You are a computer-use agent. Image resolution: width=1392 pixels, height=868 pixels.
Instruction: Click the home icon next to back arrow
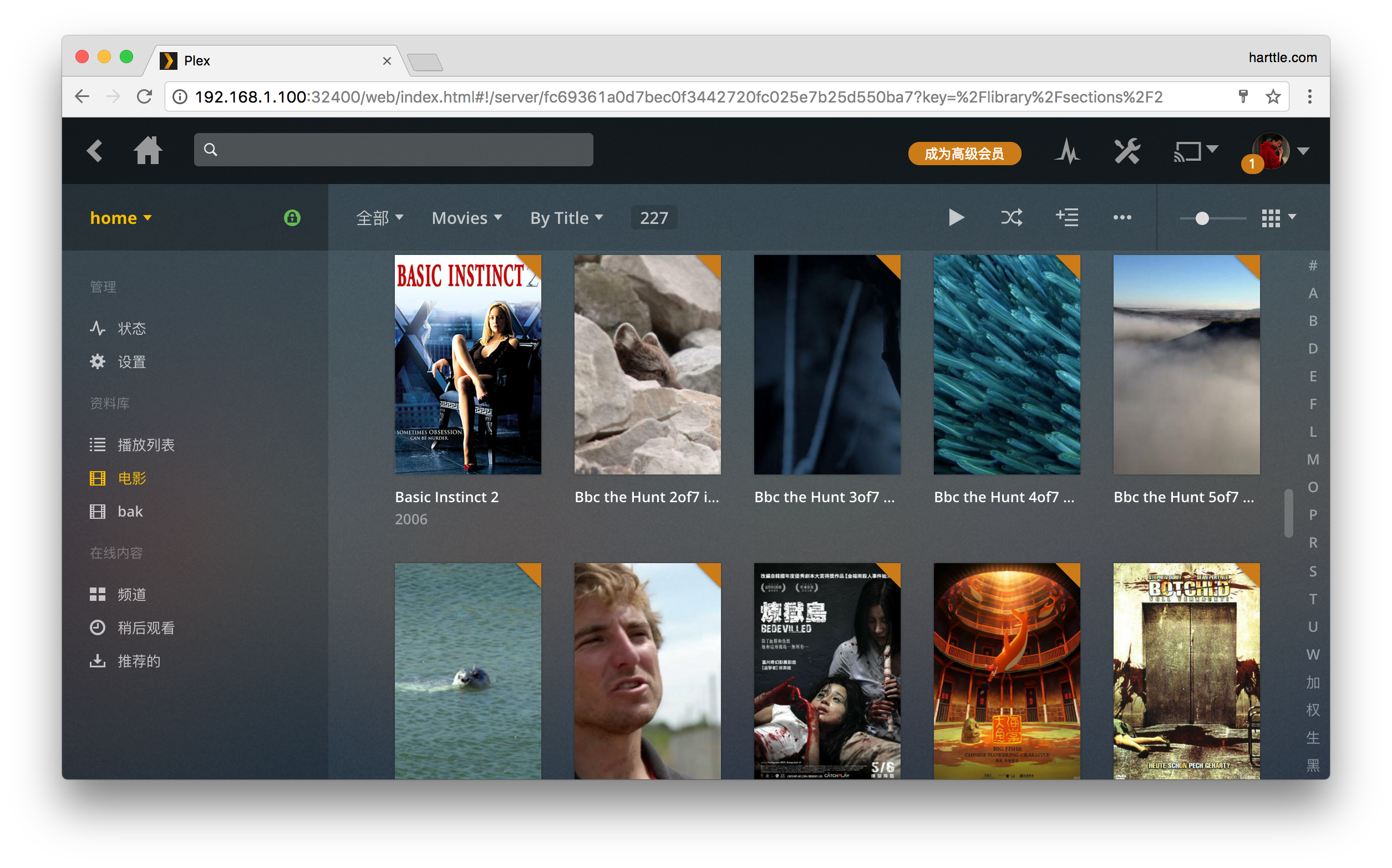(x=148, y=150)
